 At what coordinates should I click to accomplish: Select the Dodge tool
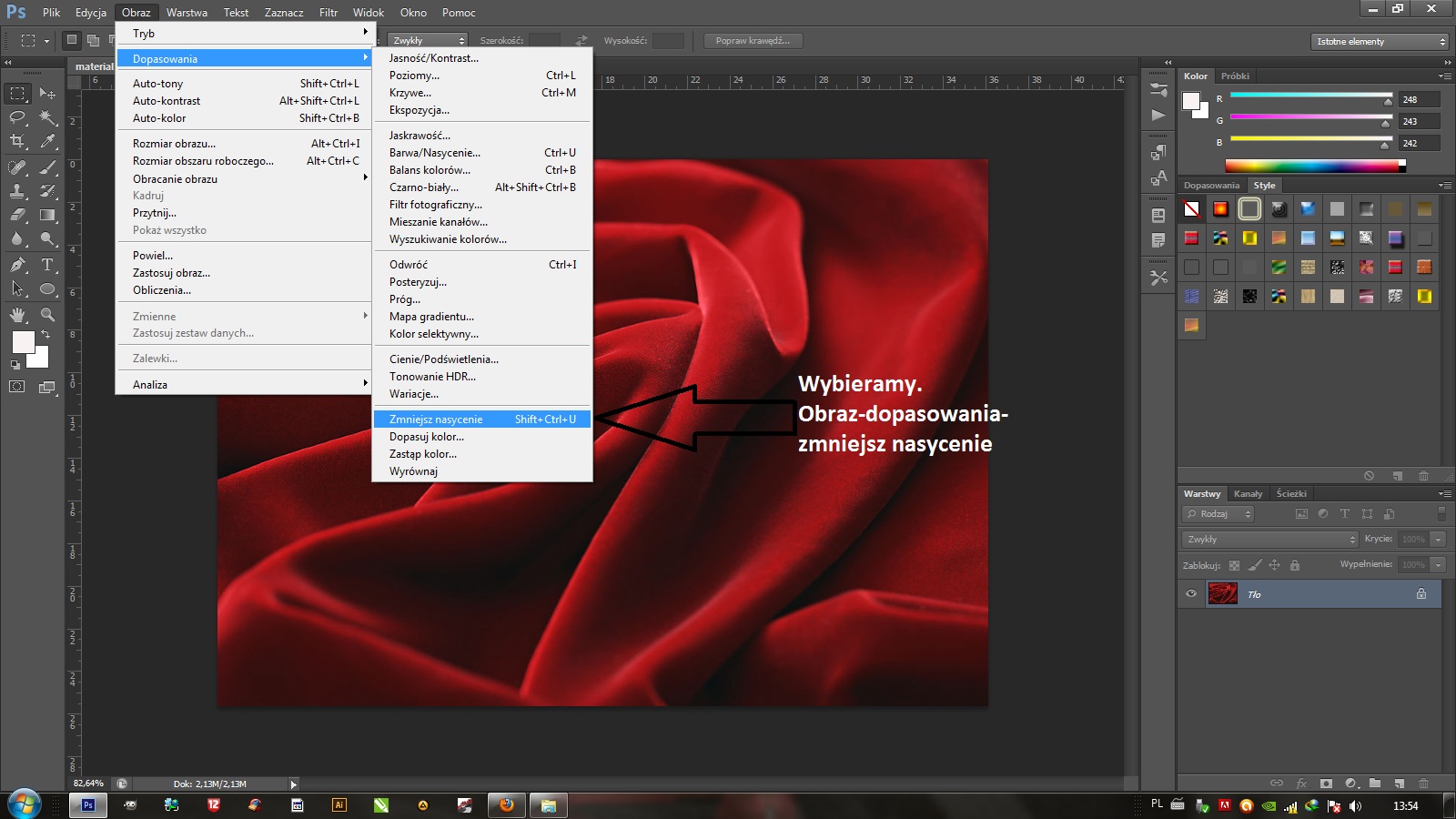[x=47, y=239]
